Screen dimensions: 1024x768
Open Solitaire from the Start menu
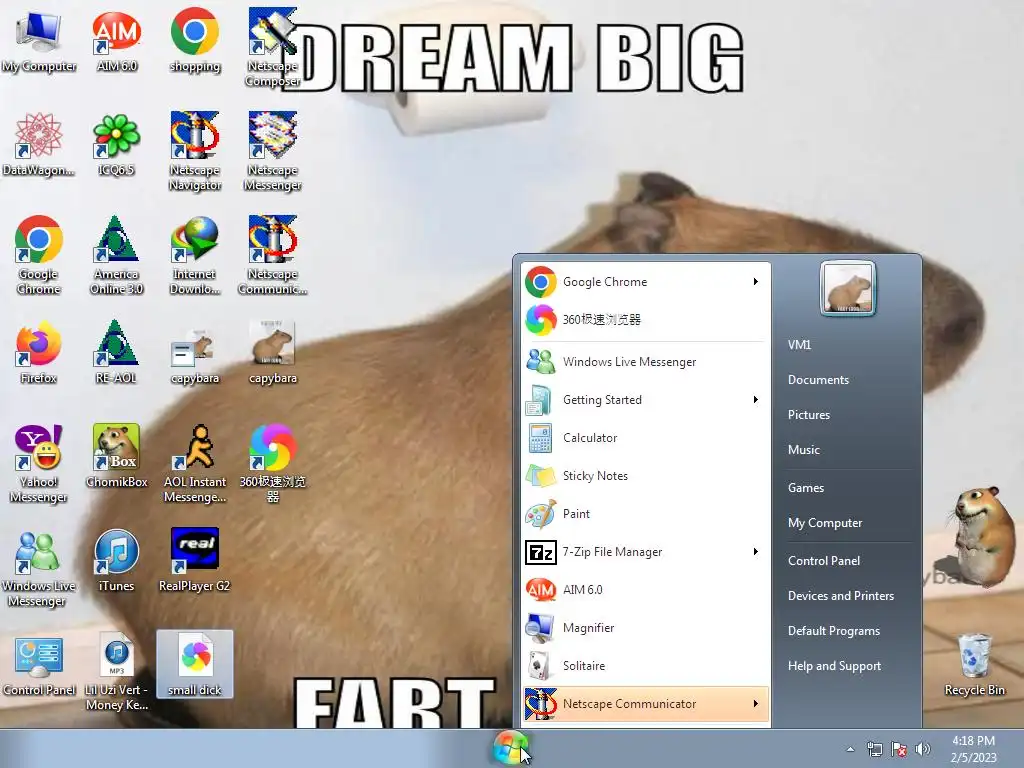pyautogui.click(x=645, y=665)
